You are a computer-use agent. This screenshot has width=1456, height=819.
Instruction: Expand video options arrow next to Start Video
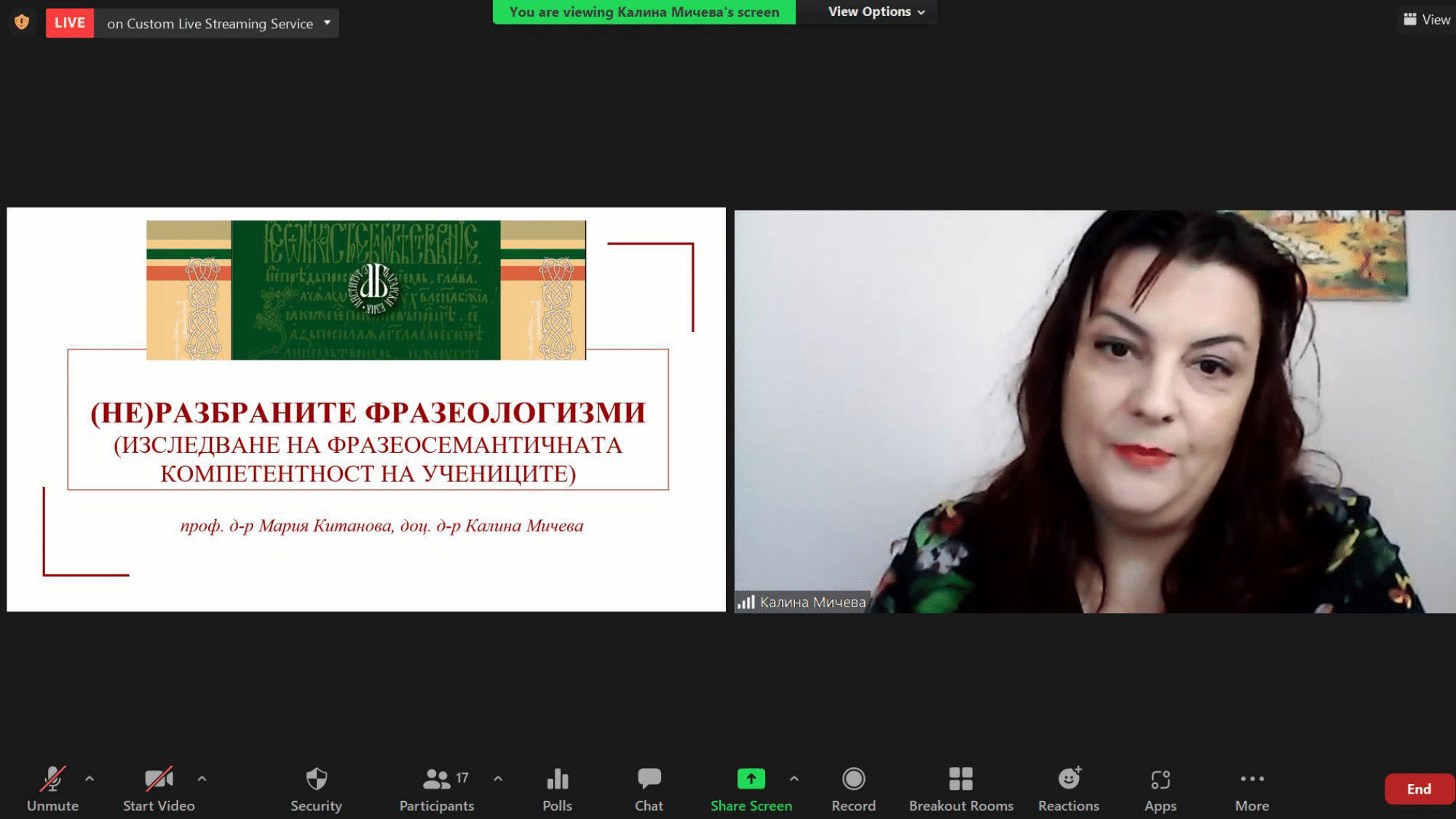[x=202, y=778]
